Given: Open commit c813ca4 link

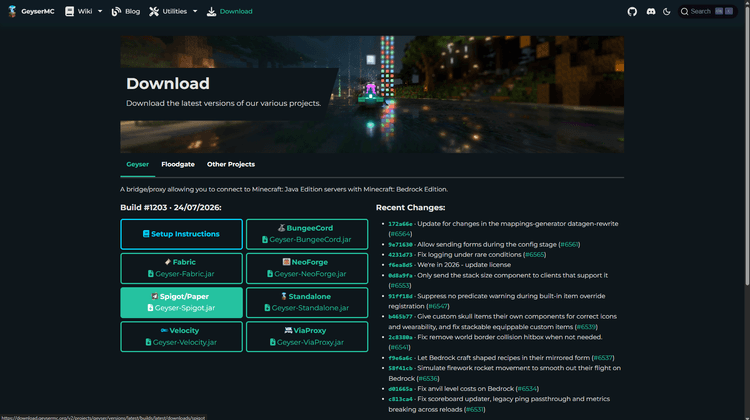Looking at the screenshot, I should click(x=400, y=399).
